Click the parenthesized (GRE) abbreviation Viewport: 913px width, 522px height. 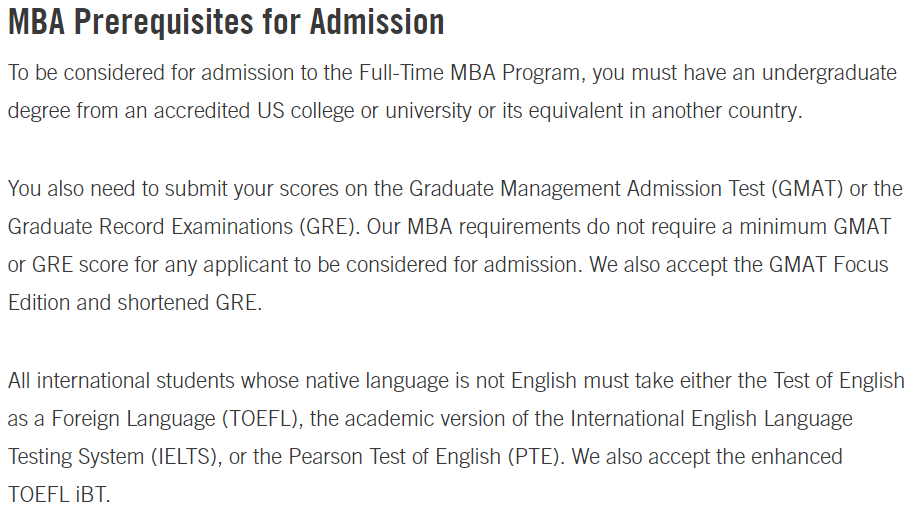click(326, 227)
